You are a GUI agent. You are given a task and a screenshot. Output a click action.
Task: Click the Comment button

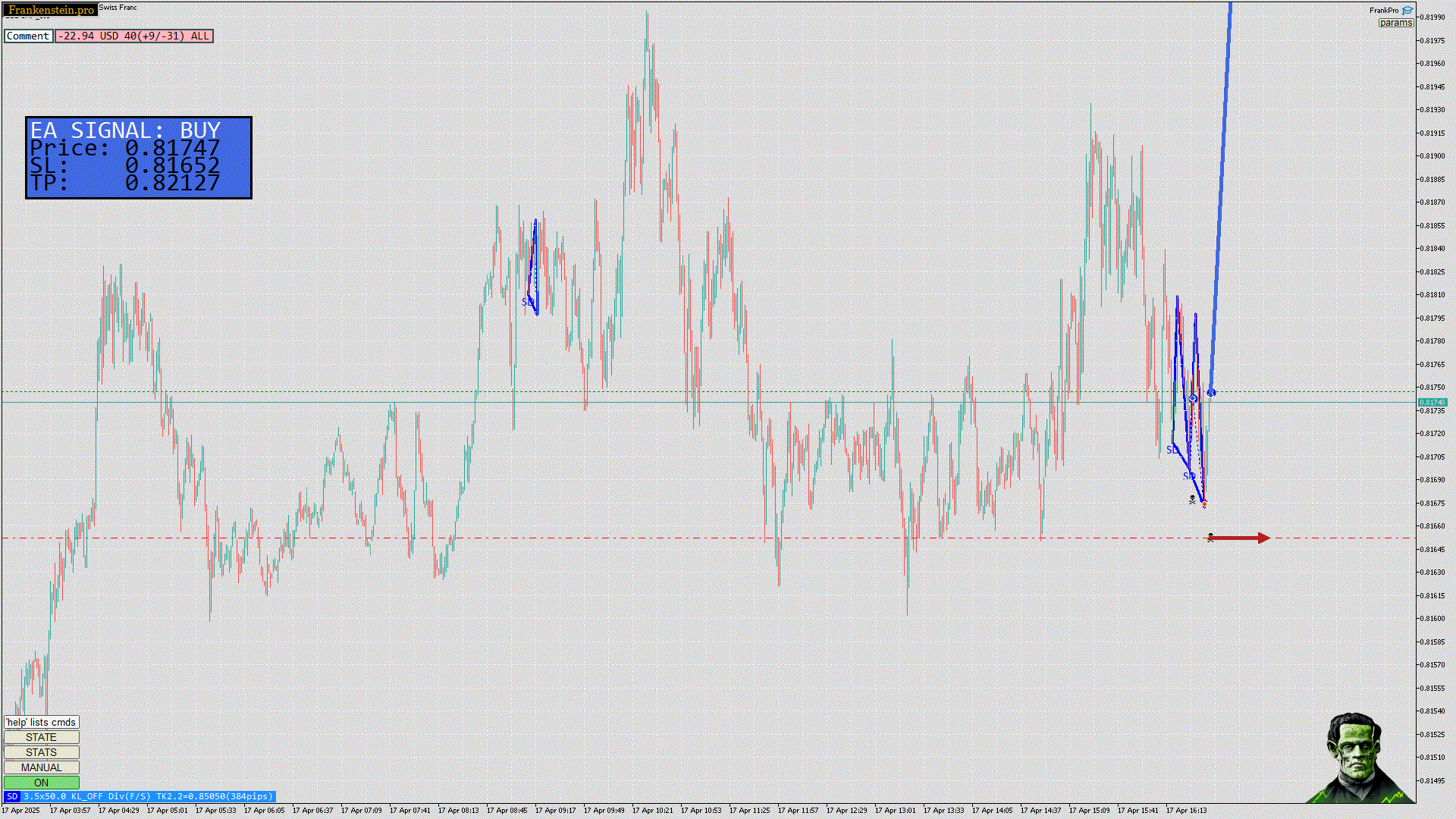28,36
